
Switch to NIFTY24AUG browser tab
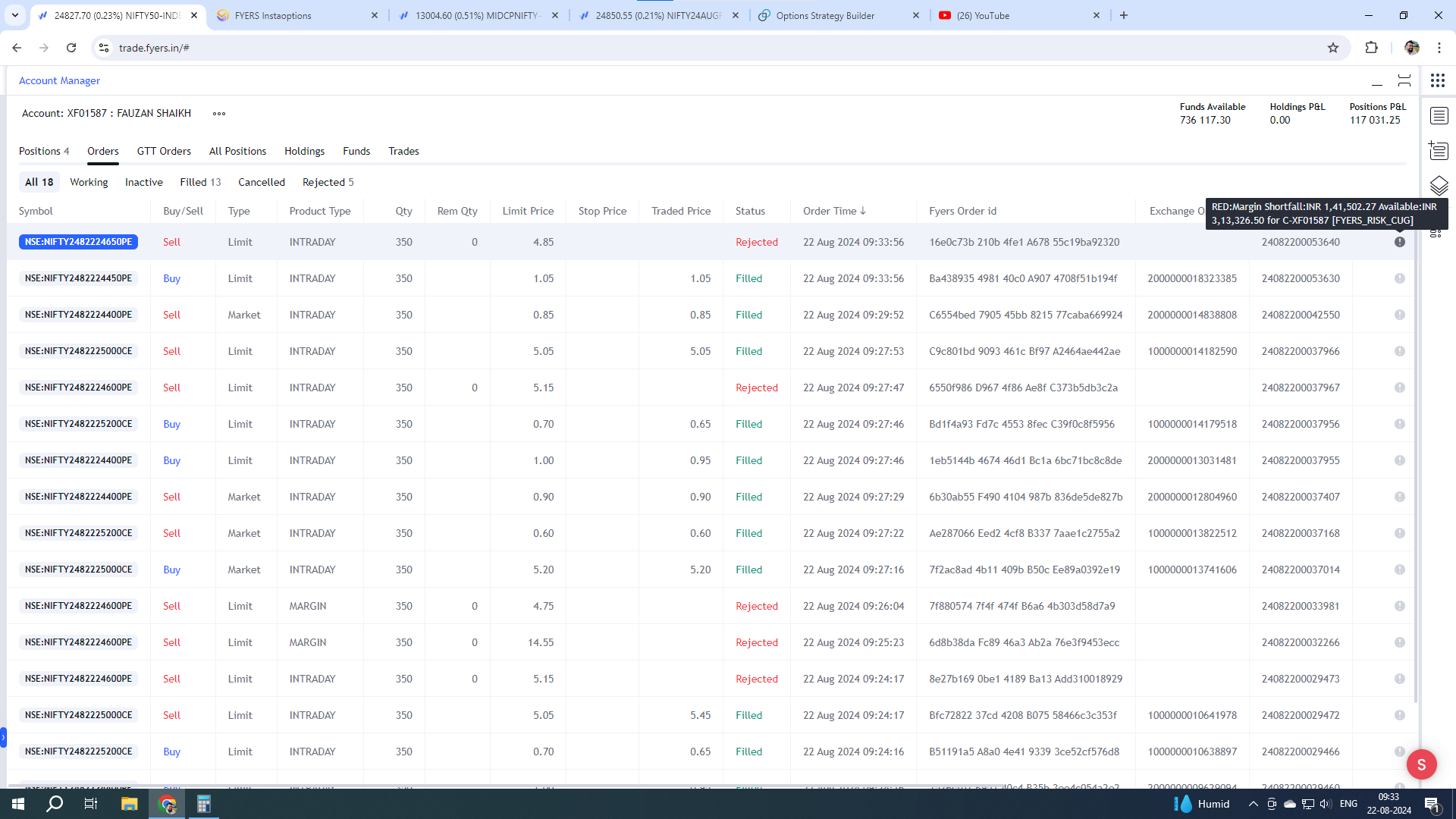pos(658,15)
